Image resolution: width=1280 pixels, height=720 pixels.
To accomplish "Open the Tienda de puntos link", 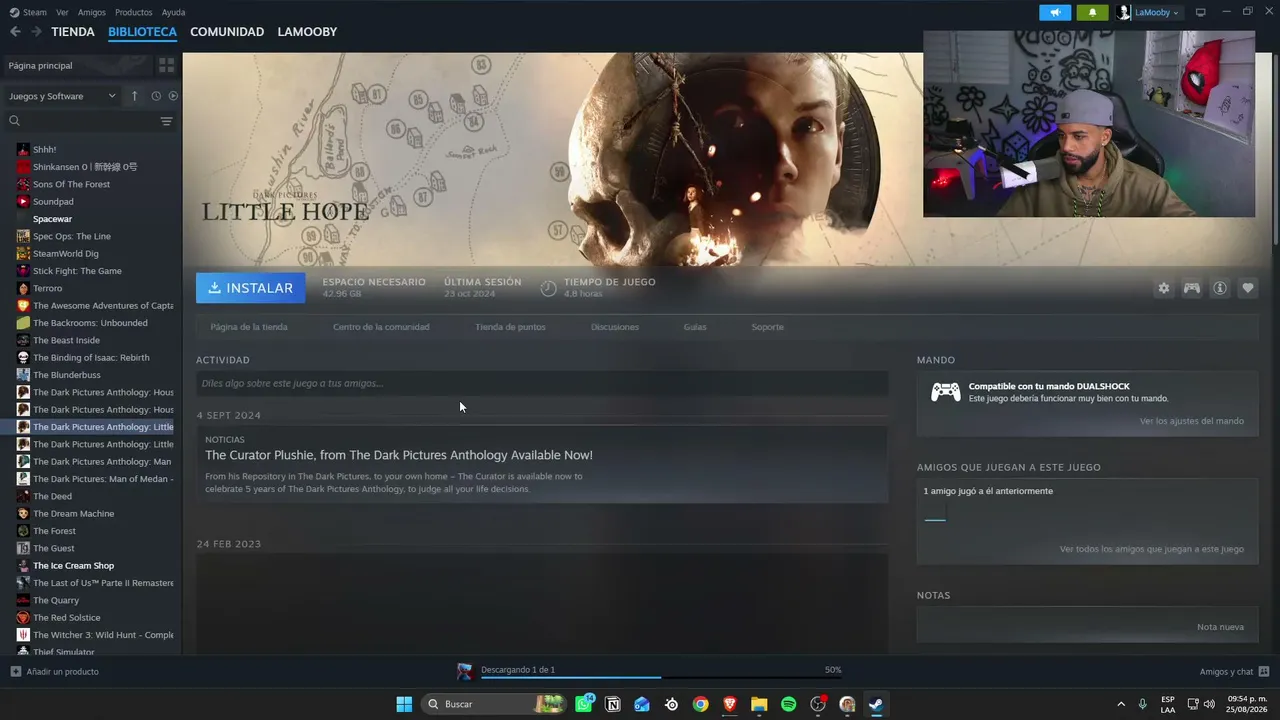I will point(510,327).
